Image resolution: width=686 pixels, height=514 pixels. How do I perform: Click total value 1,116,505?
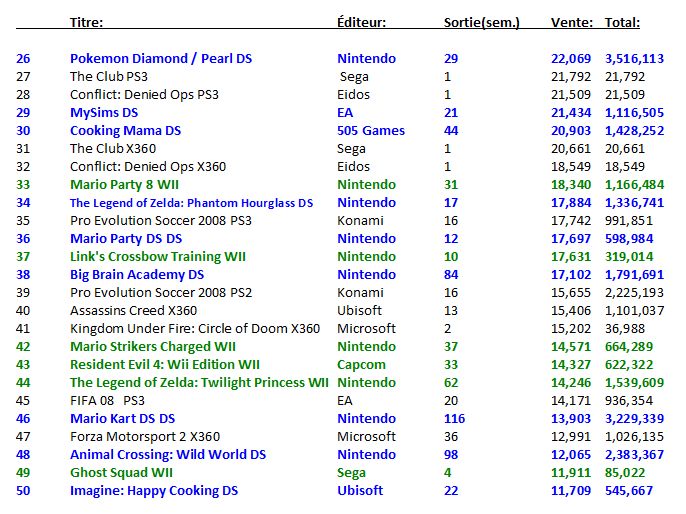(x=634, y=113)
